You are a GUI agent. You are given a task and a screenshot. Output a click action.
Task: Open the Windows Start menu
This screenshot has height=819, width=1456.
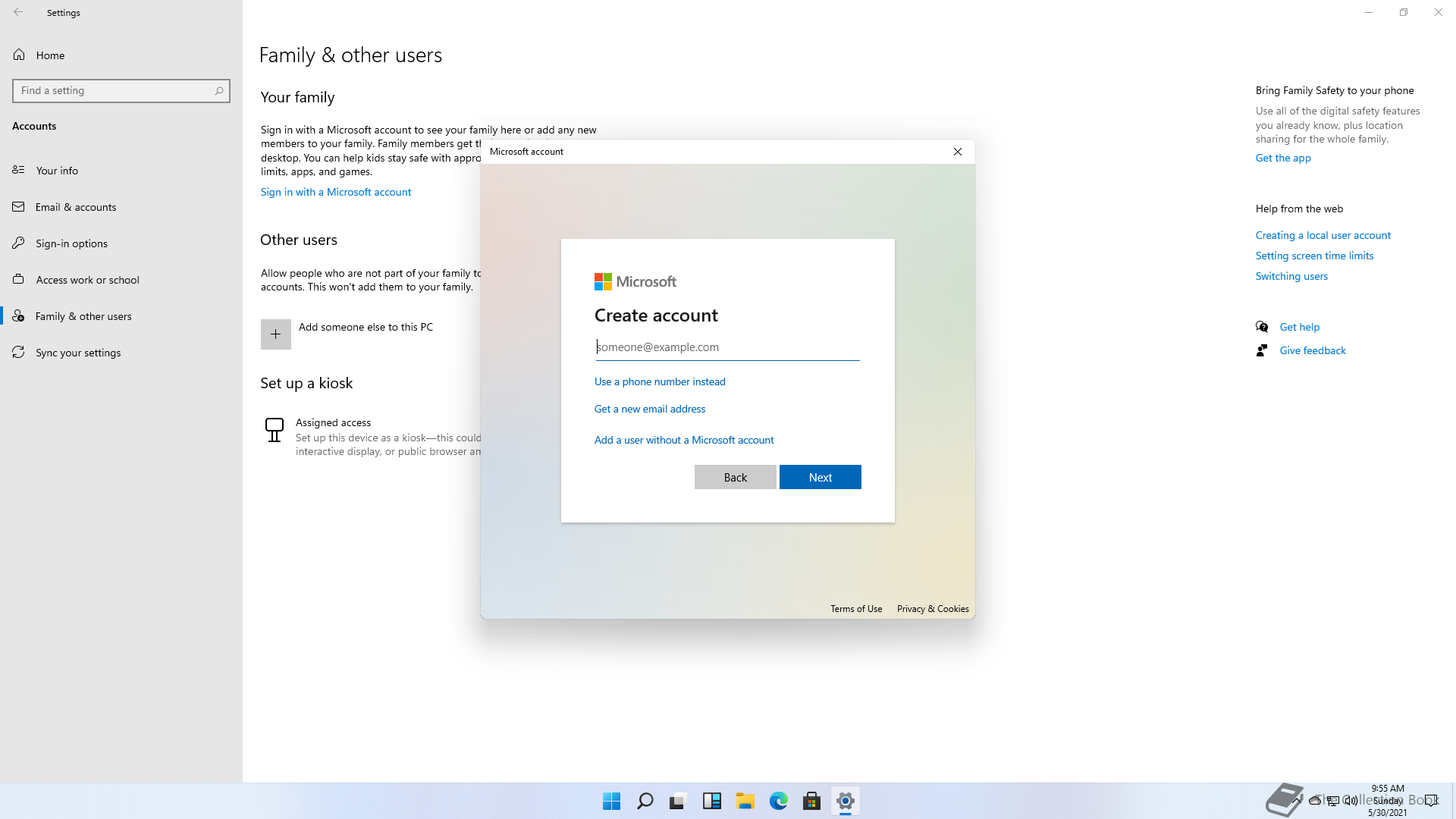(611, 801)
